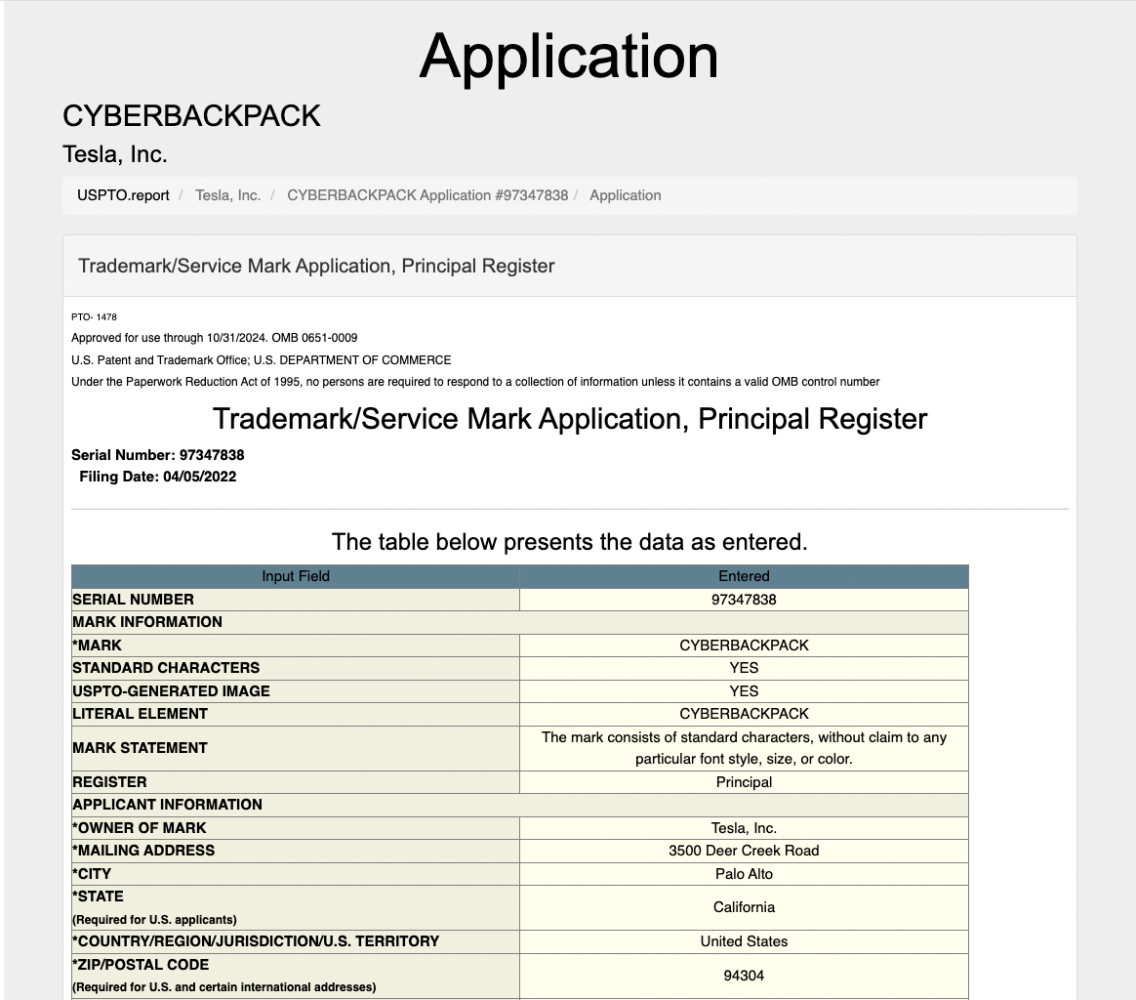Image resolution: width=1136 pixels, height=1000 pixels.
Task: Click the Paperwork Reduction Act of 1995 notice
Action: [475, 382]
